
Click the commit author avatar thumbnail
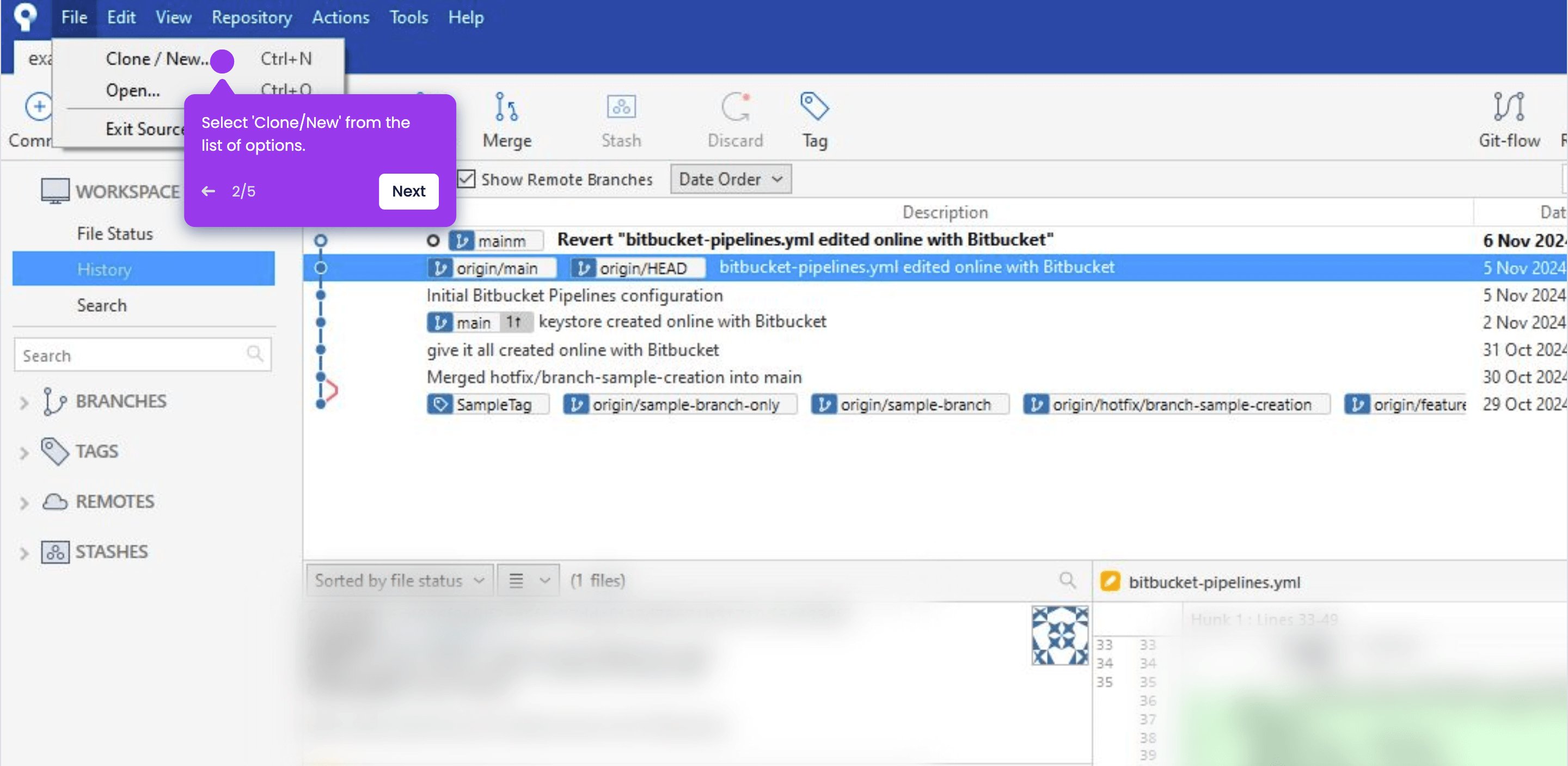tap(1059, 635)
